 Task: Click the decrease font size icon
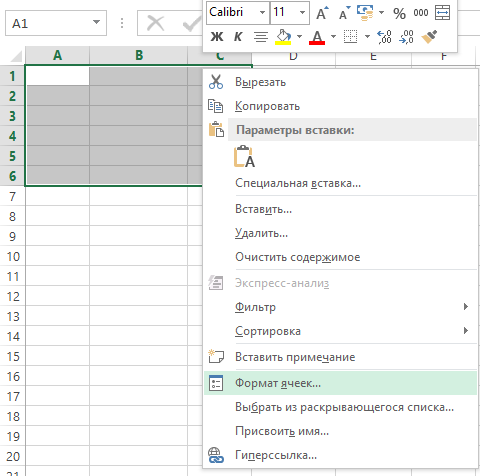coord(344,13)
